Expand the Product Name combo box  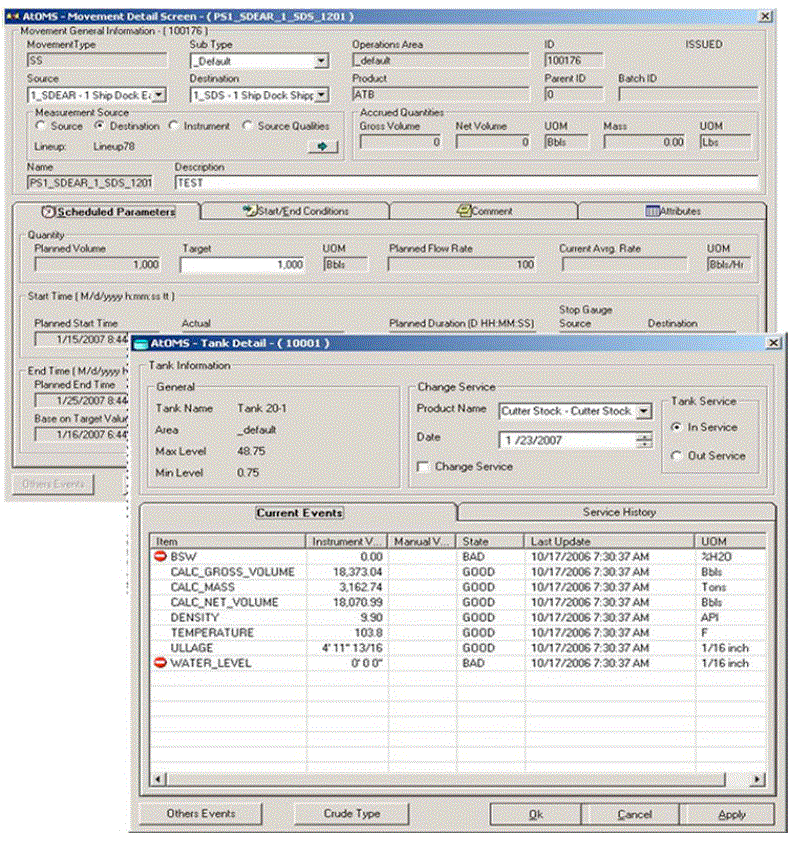pyautogui.click(x=644, y=411)
